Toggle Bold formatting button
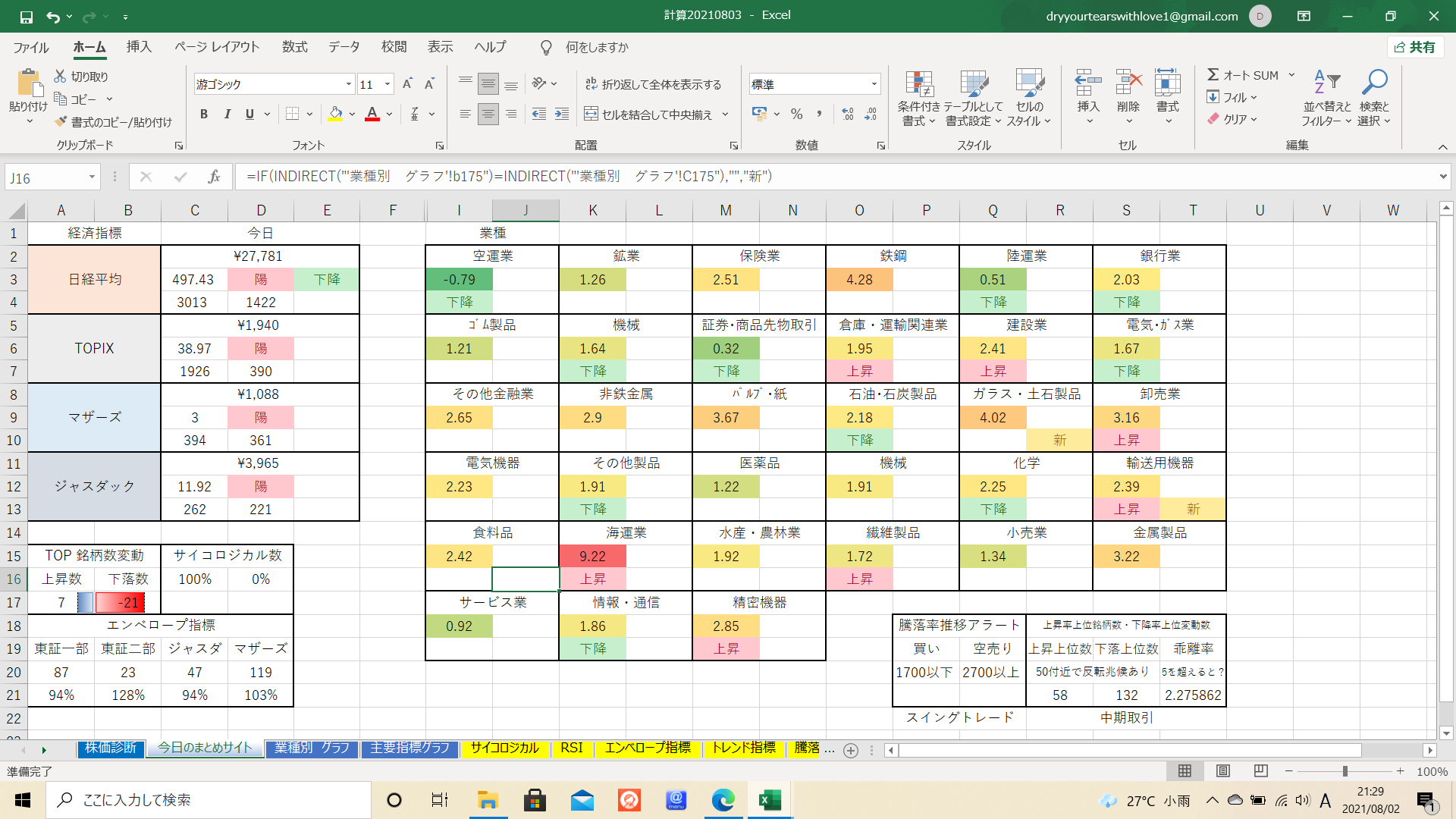 [x=203, y=114]
